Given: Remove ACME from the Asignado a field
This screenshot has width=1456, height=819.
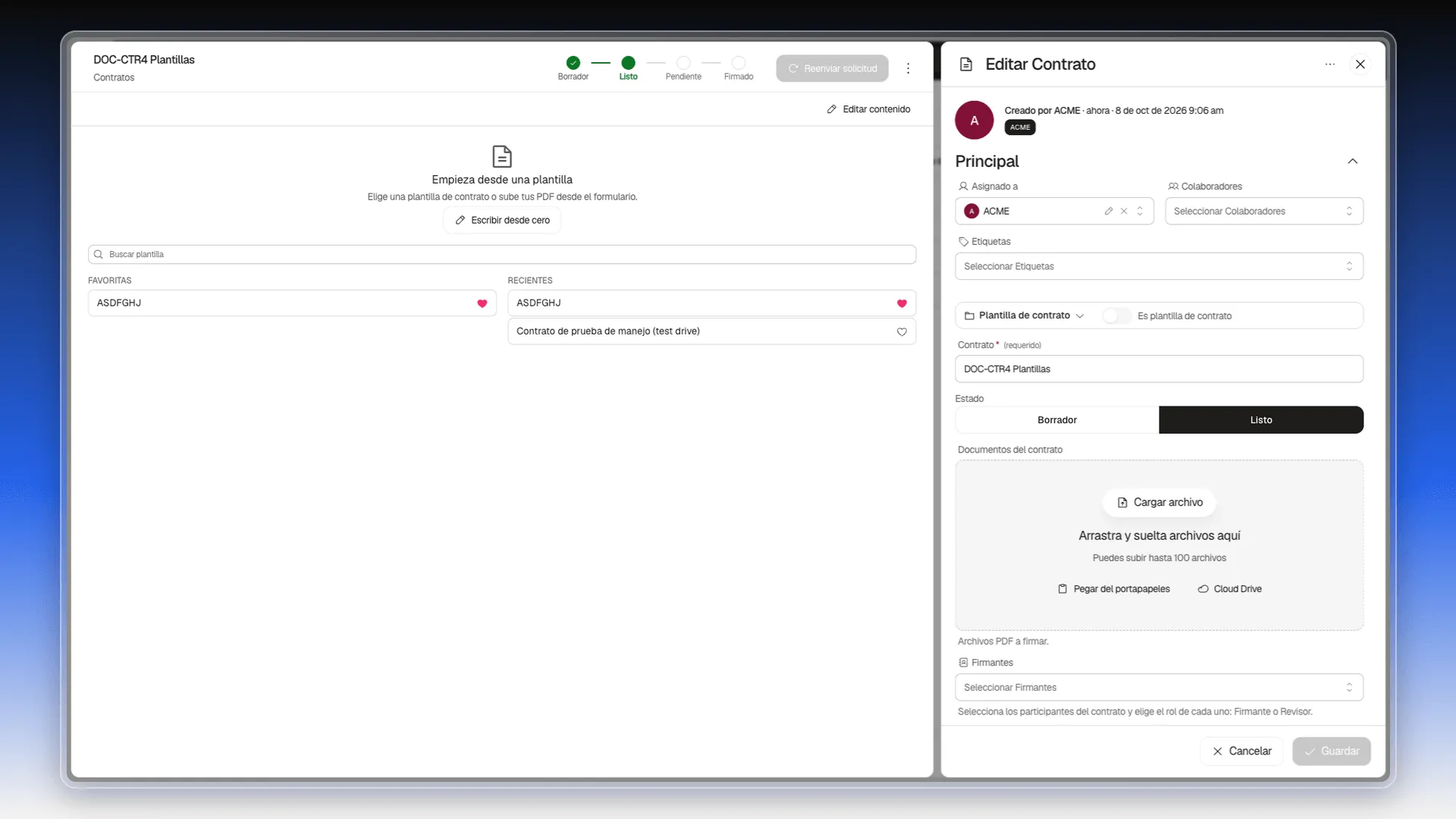Looking at the screenshot, I should [1124, 211].
